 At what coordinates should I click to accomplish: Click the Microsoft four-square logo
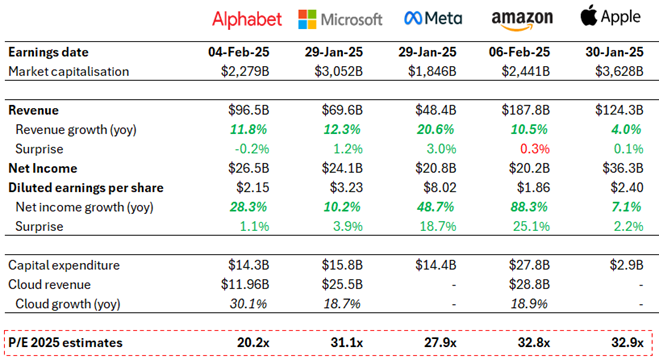(307, 19)
